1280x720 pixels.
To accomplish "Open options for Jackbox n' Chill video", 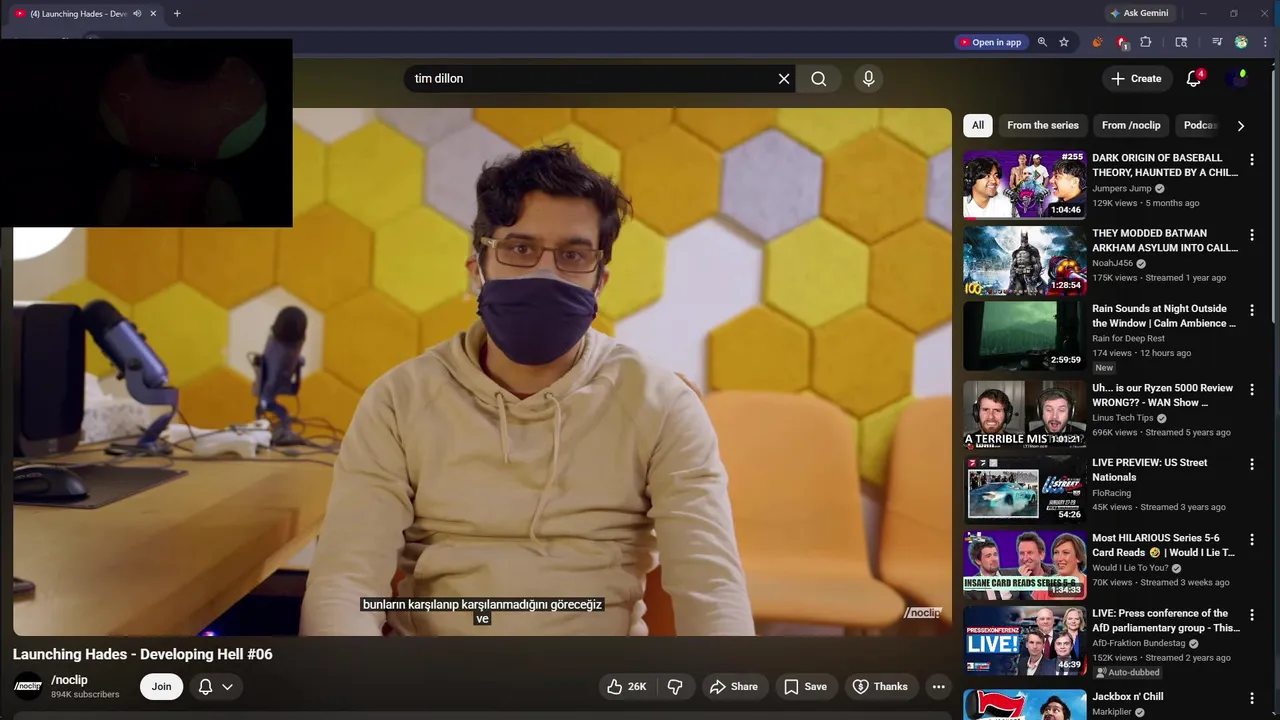I will 1251,699.
